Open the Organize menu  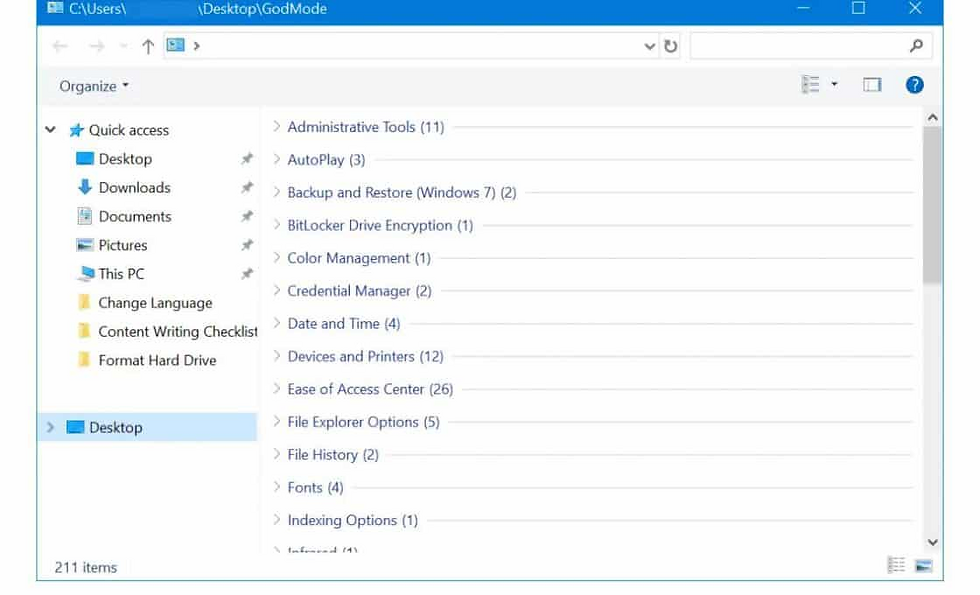pyautogui.click(x=94, y=86)
